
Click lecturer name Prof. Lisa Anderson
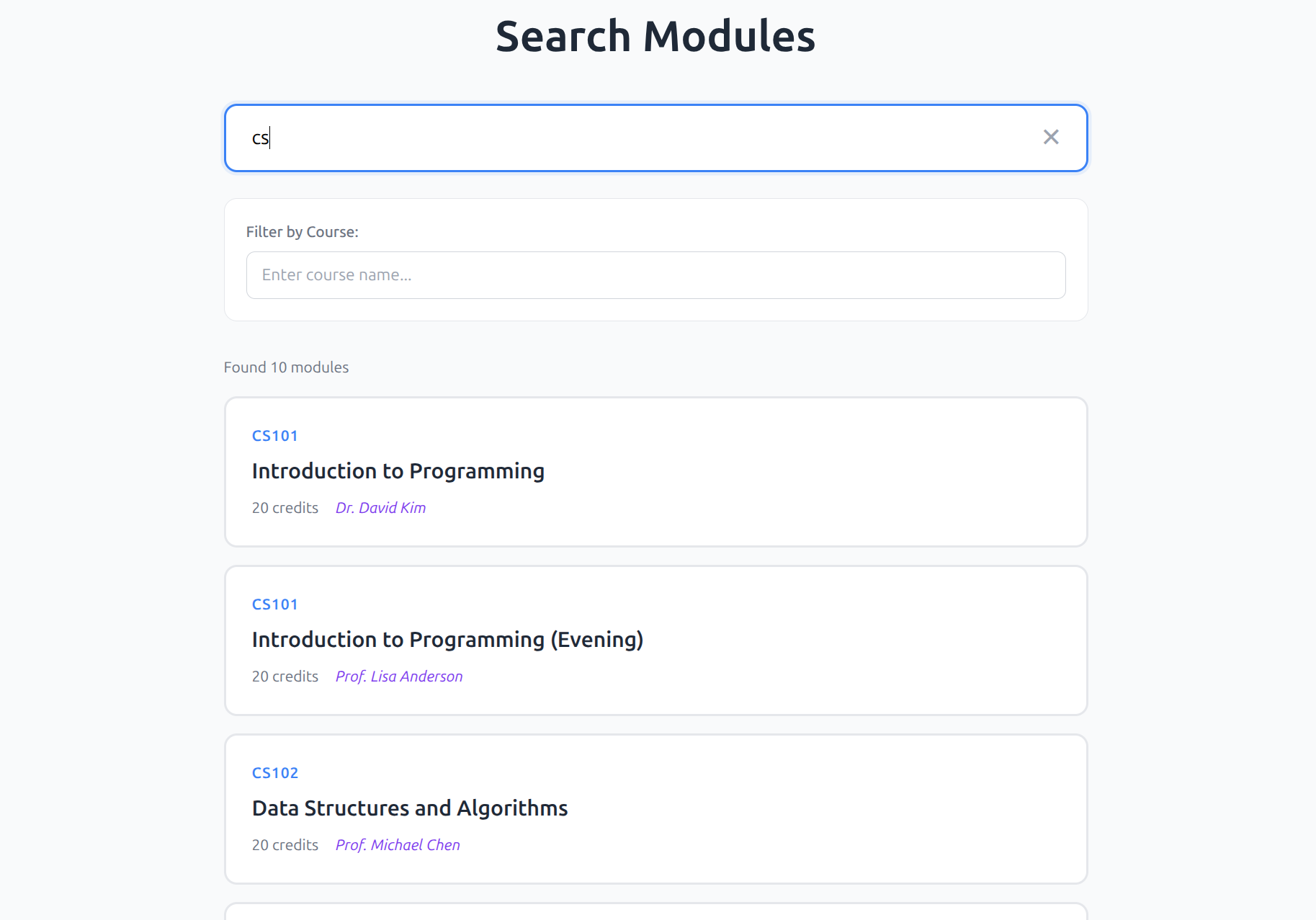tap(399, 676)
